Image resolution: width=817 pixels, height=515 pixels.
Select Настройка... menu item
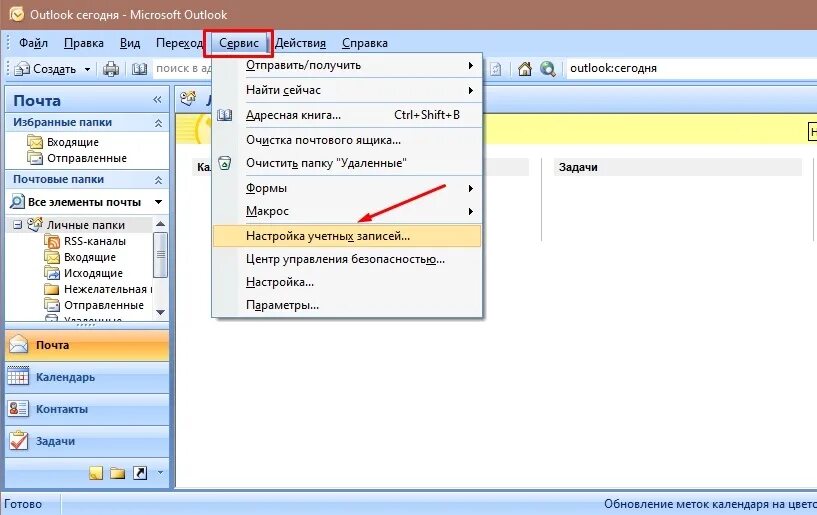point(347,282)
